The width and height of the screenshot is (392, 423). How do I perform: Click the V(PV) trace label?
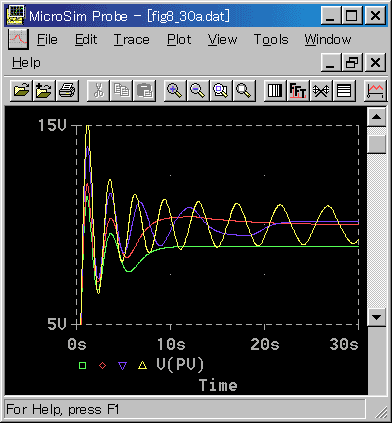(x=180, y=364)
